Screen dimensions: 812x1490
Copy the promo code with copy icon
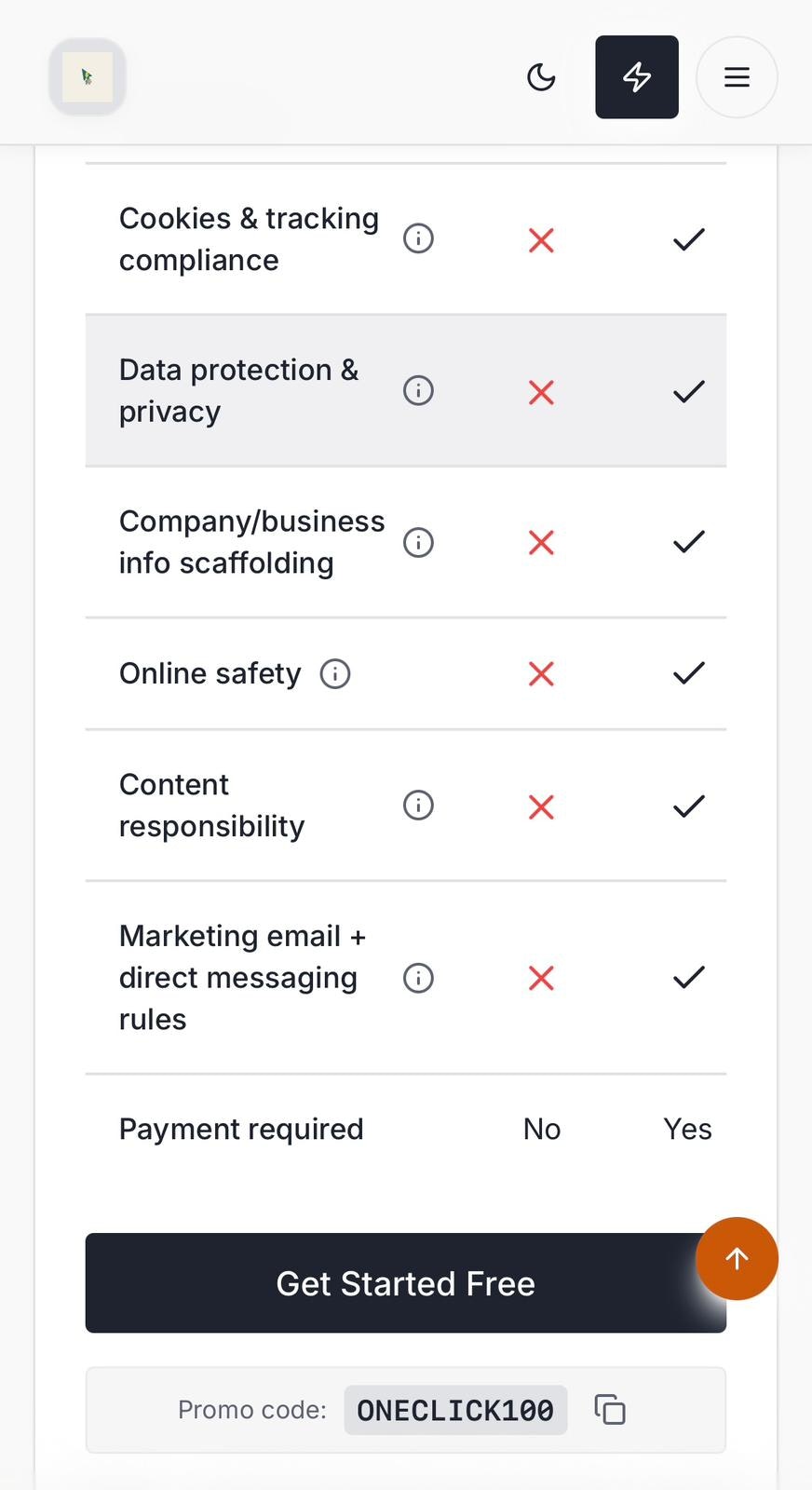click(x=610, y=1410)
